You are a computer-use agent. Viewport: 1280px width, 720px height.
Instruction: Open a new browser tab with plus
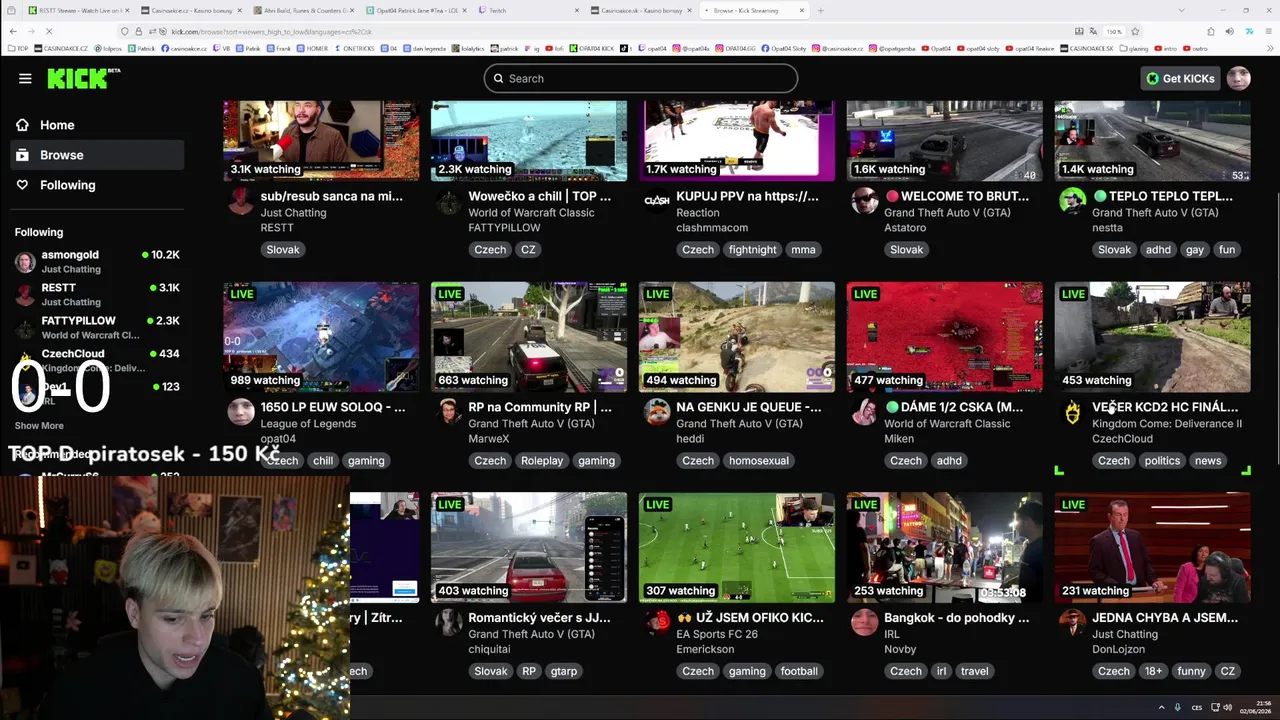(821, 10)
